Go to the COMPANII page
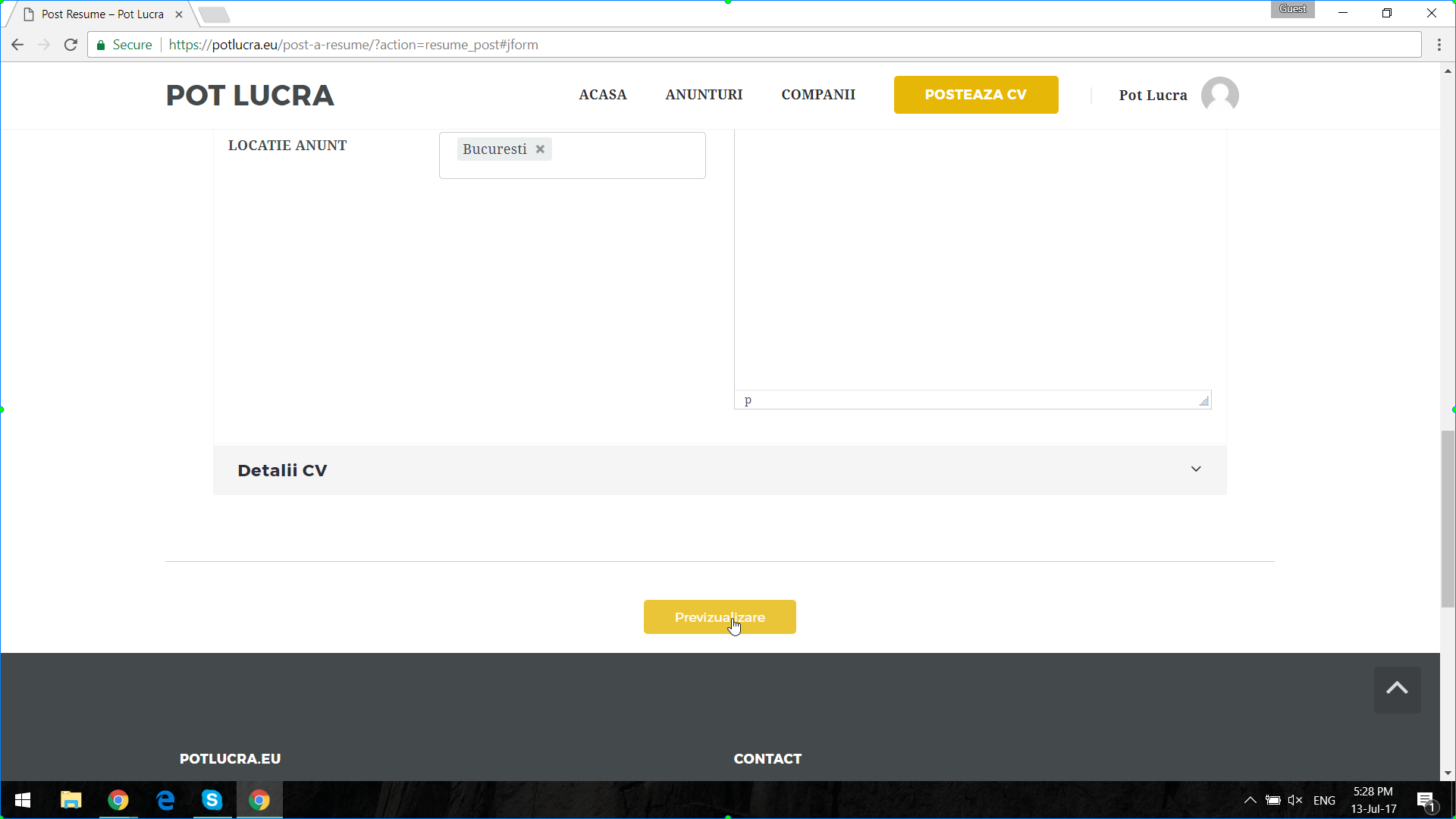The image size is (1456, 819). click(x=818, y=95)
